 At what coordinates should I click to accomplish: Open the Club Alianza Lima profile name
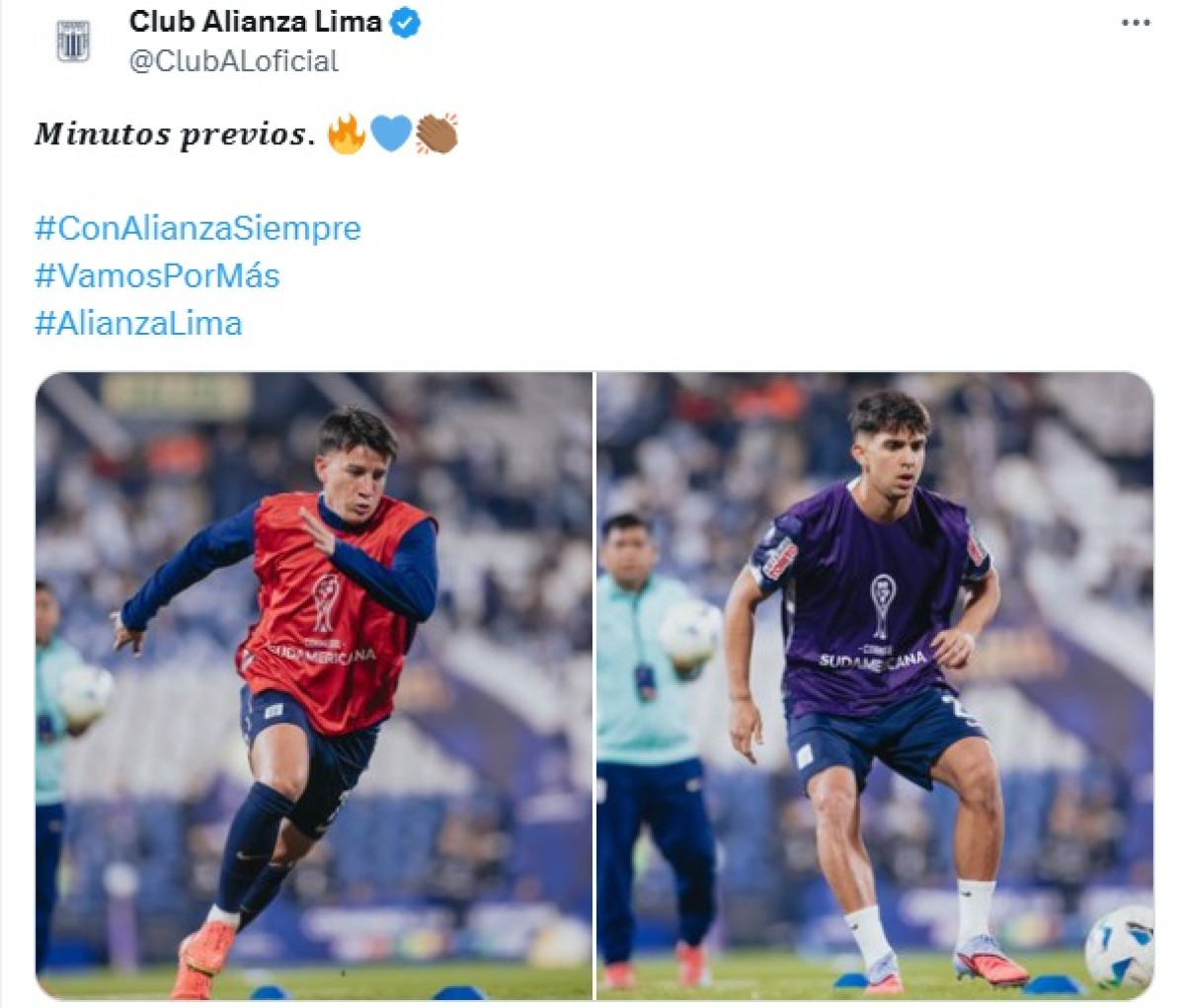[256, 22]
